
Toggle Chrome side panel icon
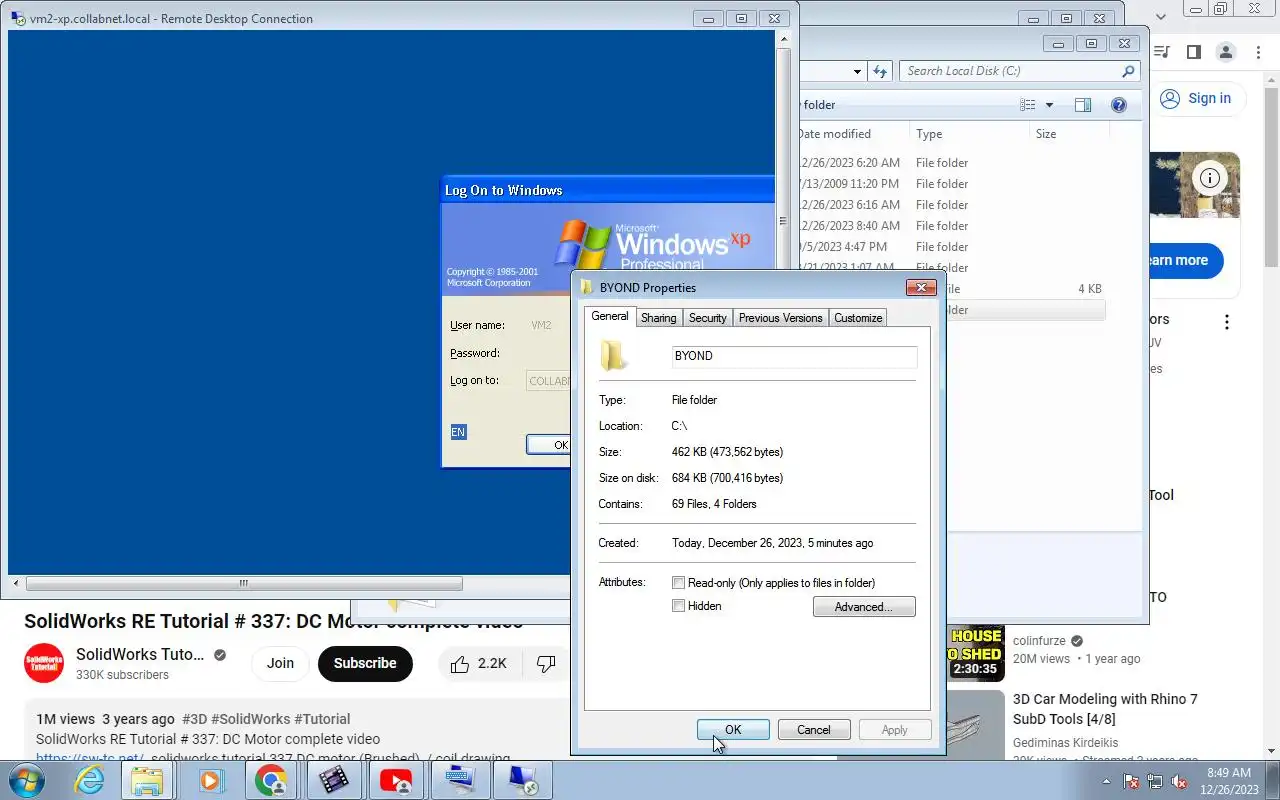(x=1193, y=52)
